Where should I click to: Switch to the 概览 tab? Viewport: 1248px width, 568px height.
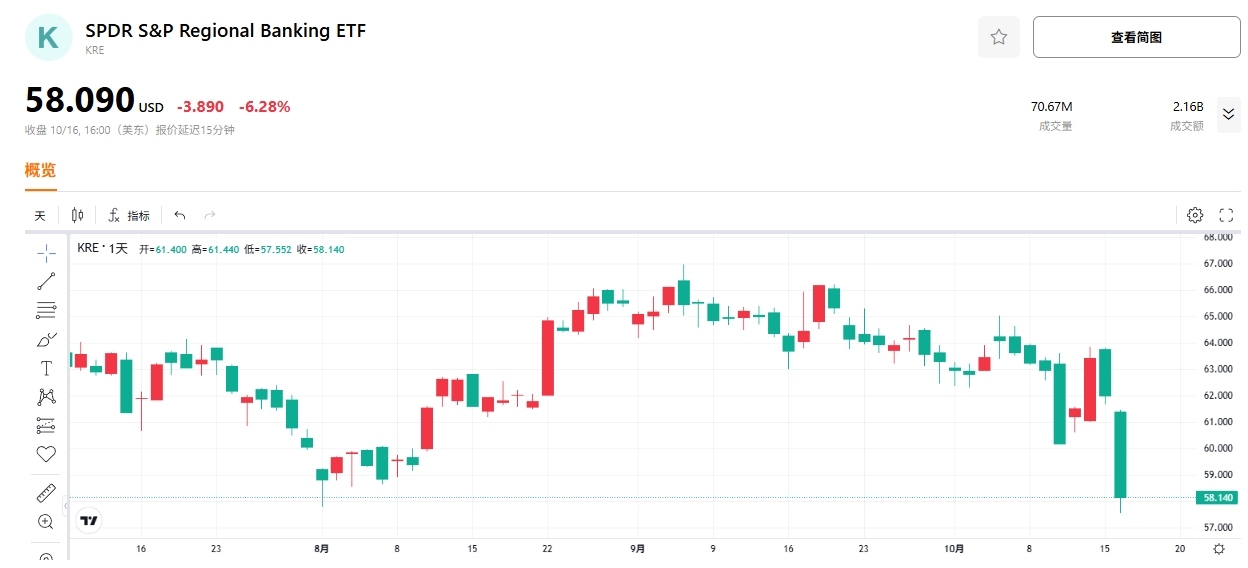pyautogui.click(x=40, y=170)
